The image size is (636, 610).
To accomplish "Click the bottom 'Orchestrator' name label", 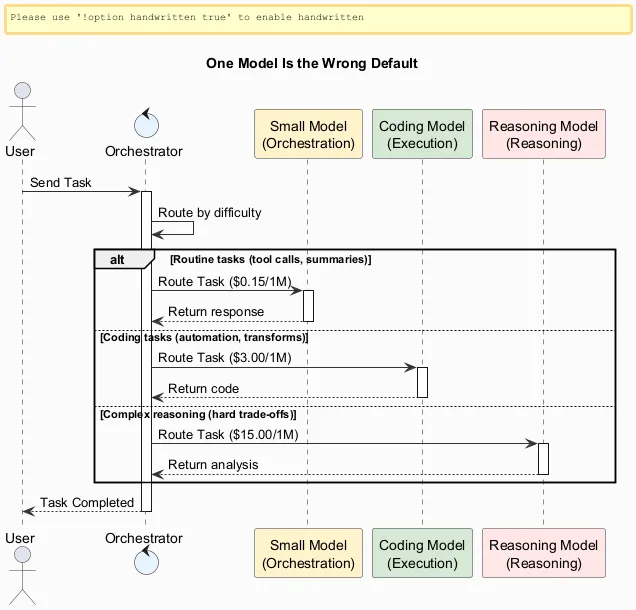I will 144,538.
